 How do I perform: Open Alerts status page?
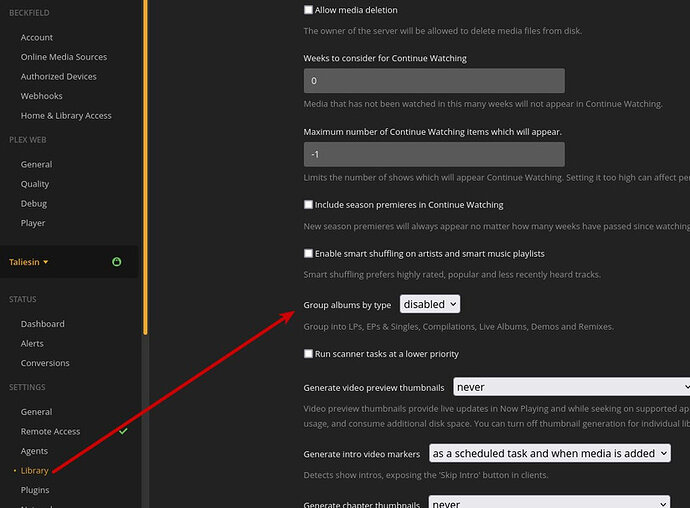32,343
